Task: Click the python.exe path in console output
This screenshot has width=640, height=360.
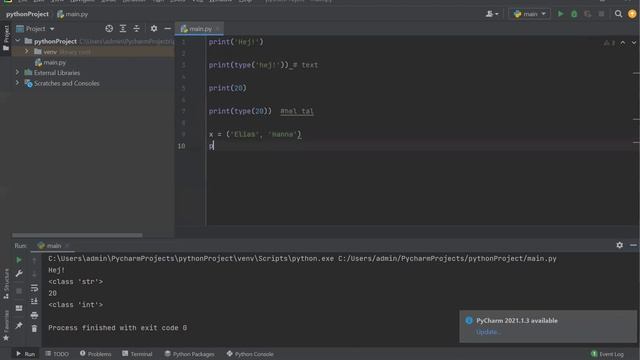Action: coord(191,259)
